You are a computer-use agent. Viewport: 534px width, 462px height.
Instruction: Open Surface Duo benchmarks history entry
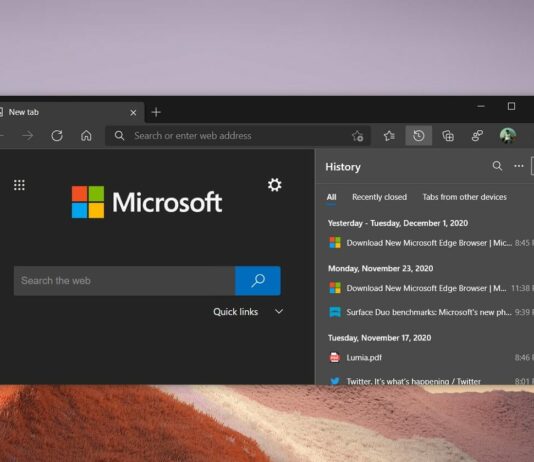(x=430, y=312)
